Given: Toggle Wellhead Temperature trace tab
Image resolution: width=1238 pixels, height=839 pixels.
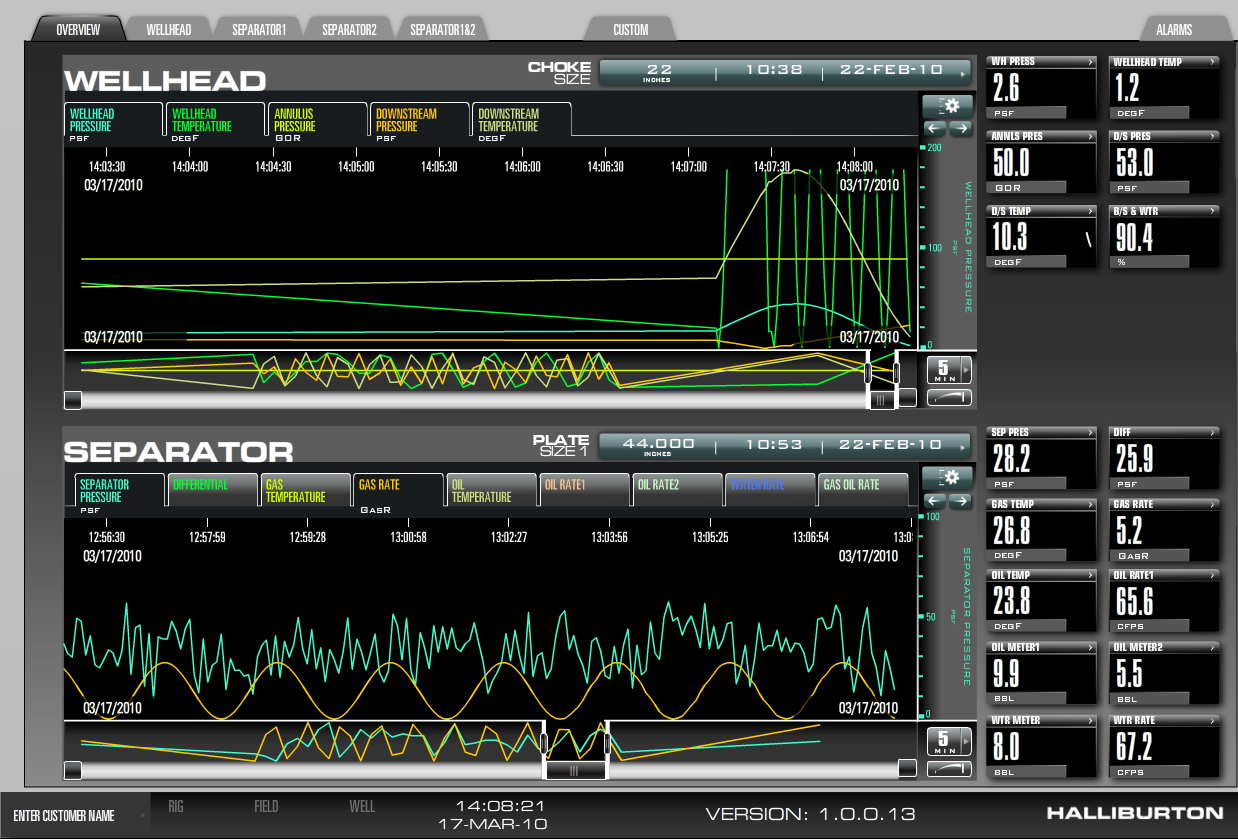Looking at the screenshot, I should point(214,120).
